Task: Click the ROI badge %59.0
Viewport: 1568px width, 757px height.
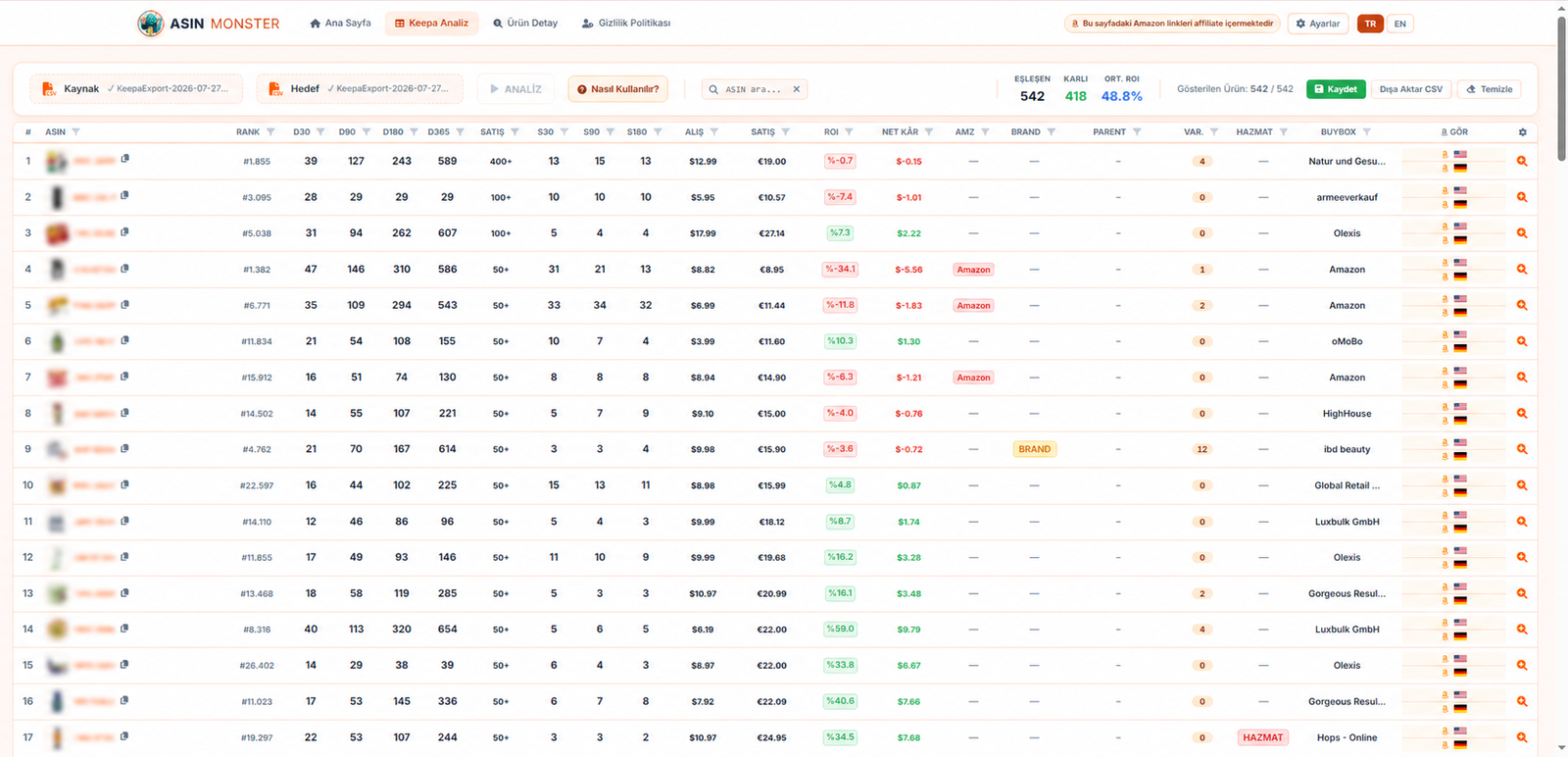Action: point(840,629)
